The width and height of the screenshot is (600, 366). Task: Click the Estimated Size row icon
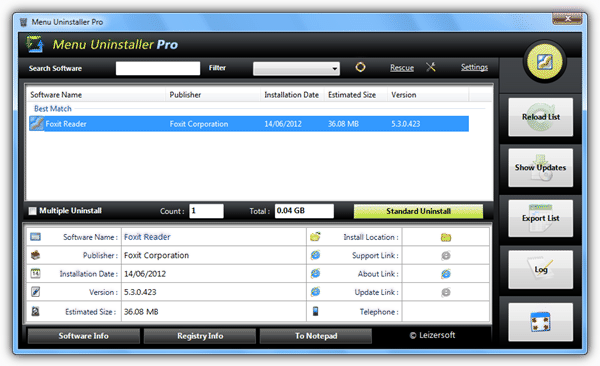point(35,311)
